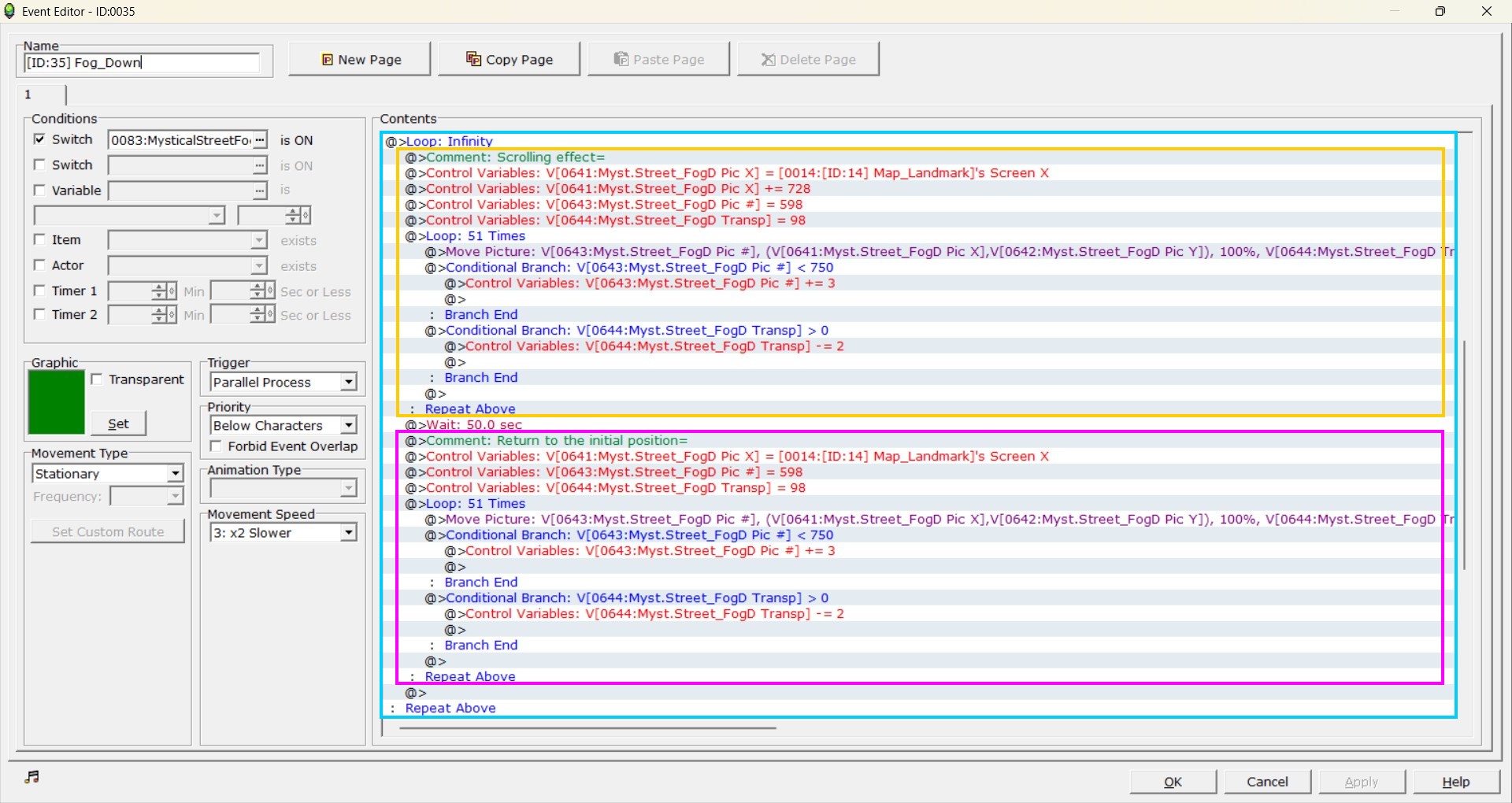This screenshot has width=1512, height=803.
Task: Enable the Actor condition checkbox
Action: (x=39, y=265)
